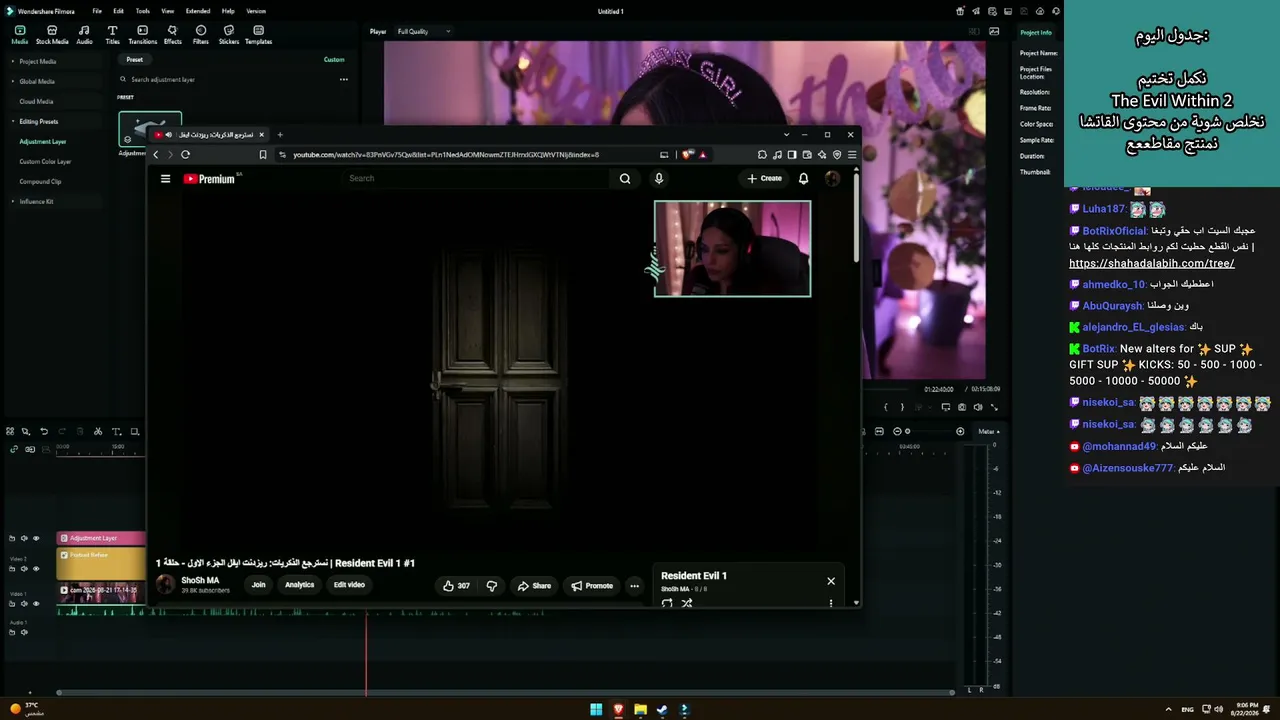Mute the Video 2 track

tap(24, 568)
